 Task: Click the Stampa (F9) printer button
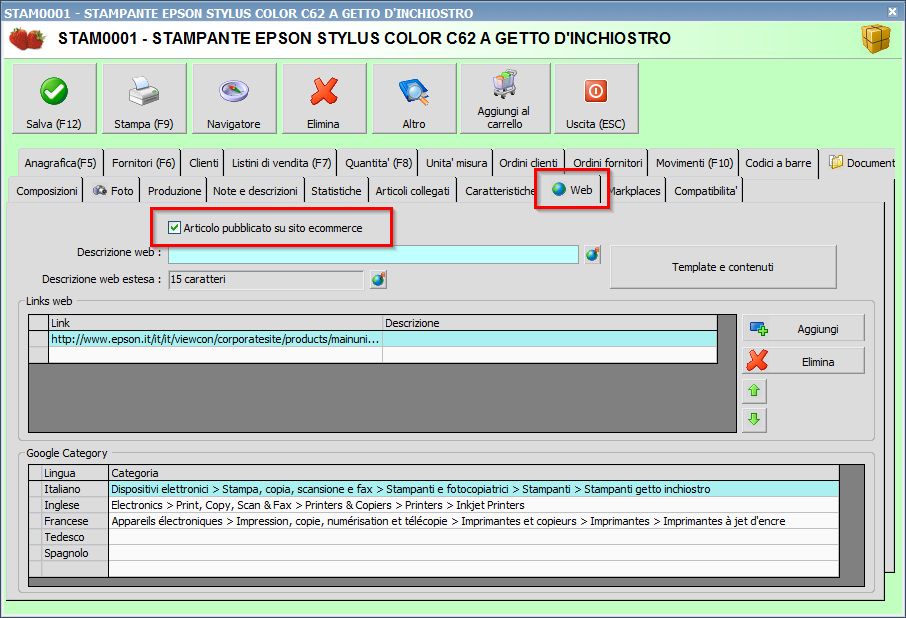[144, 99]
